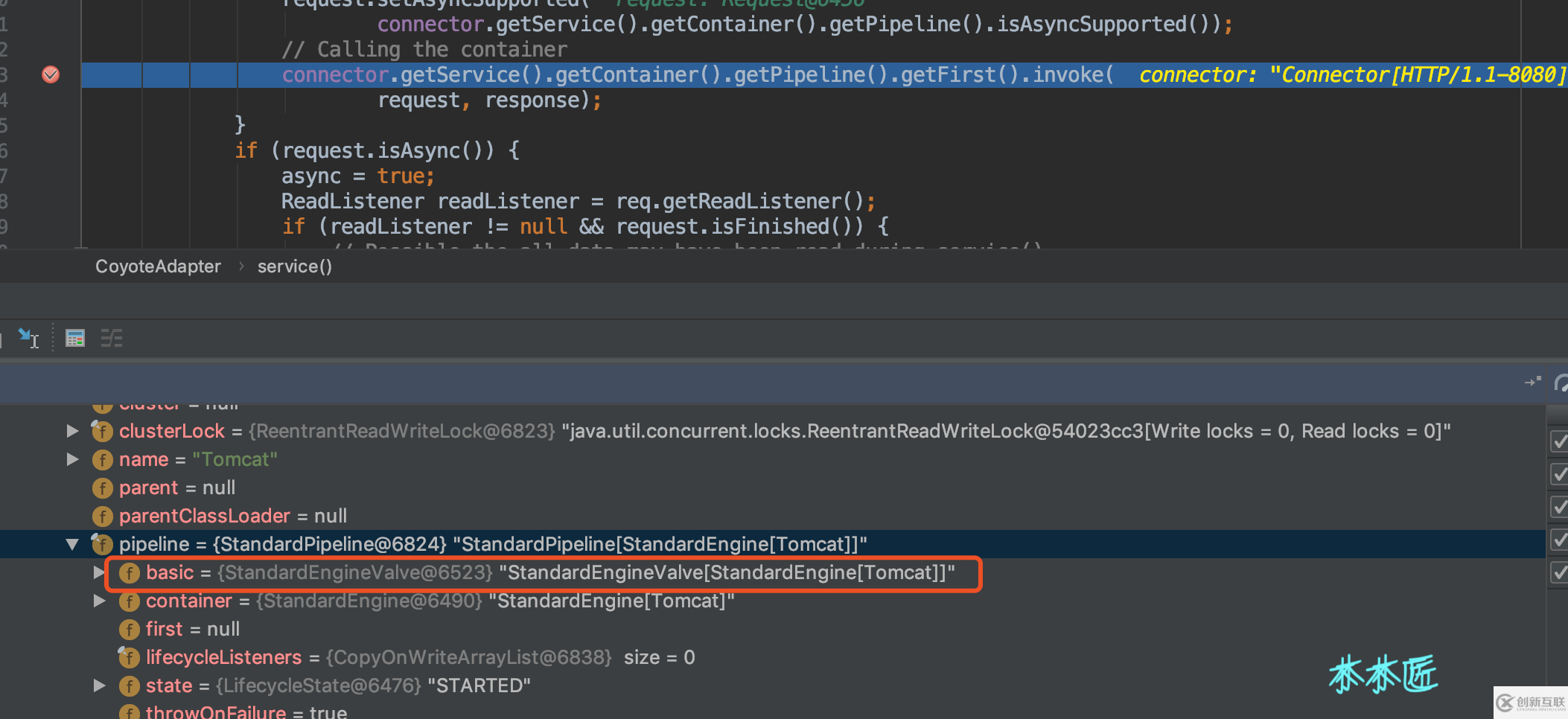The width and height of the screenshot is (1568, 719).
Task: Click the inline connector debug value hint
Action: pos(1353,74)
